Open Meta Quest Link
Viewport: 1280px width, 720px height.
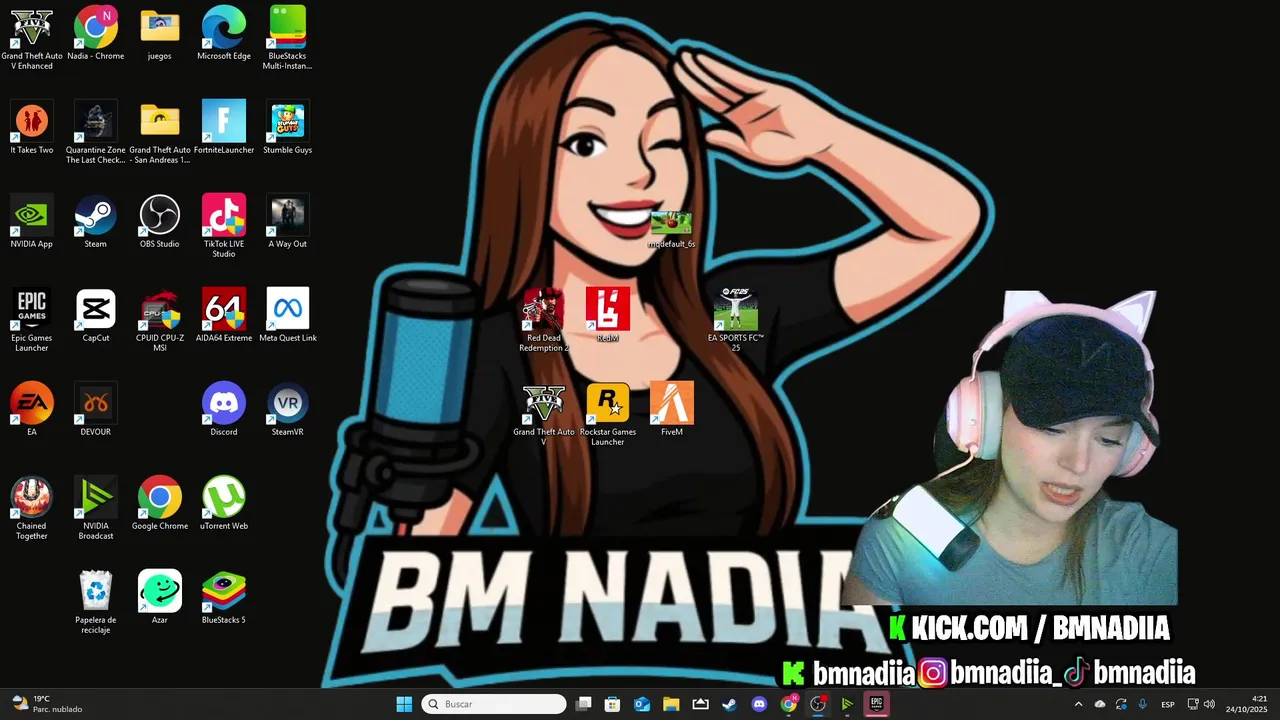pyautogui.click(x=288, y=316)
